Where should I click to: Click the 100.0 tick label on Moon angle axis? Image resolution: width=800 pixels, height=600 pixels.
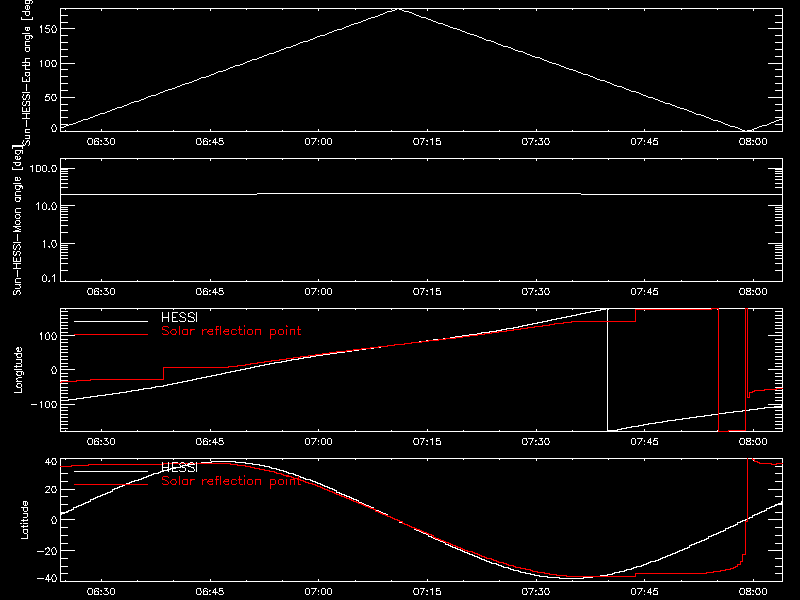43,169
